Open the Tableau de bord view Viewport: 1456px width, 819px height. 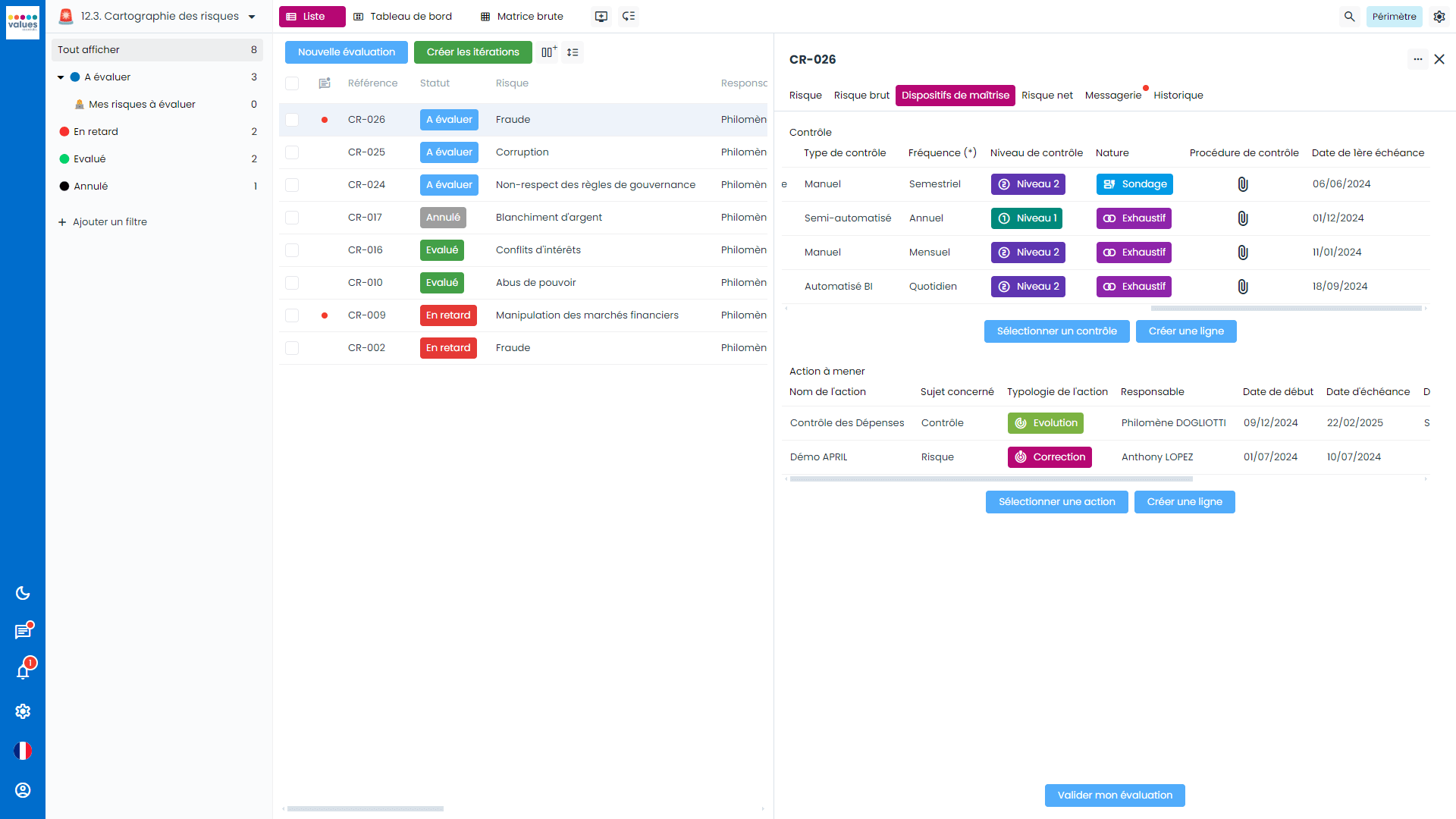403,17
